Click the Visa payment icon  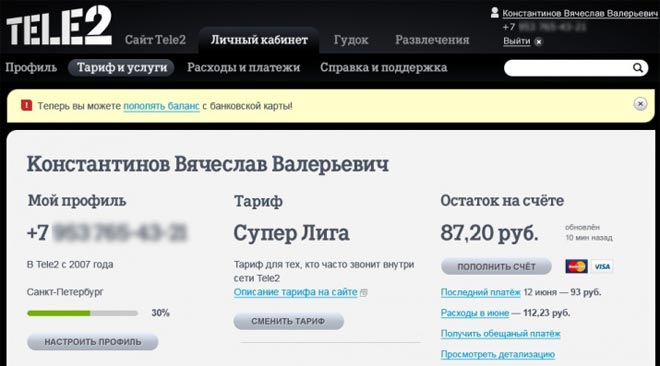click(602, 266)
